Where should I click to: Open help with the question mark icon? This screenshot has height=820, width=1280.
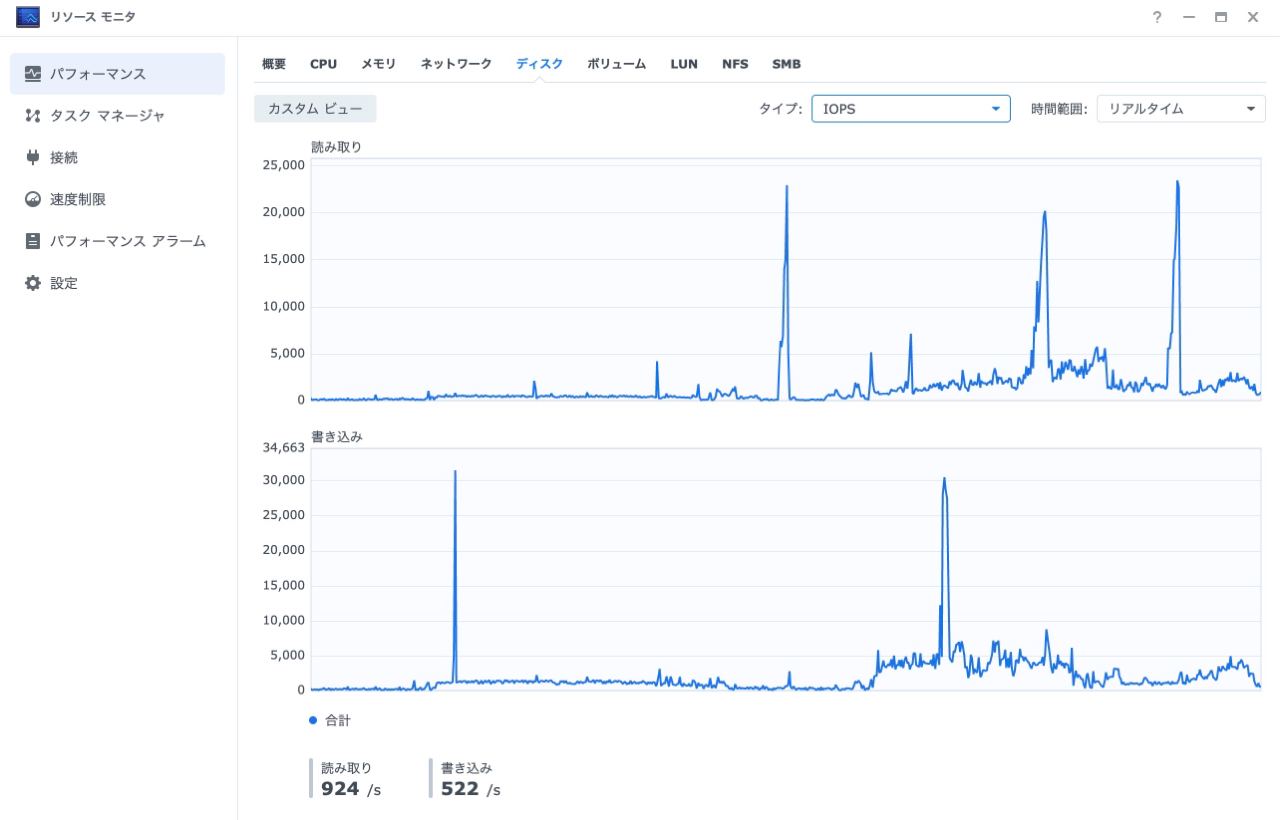1157,17
